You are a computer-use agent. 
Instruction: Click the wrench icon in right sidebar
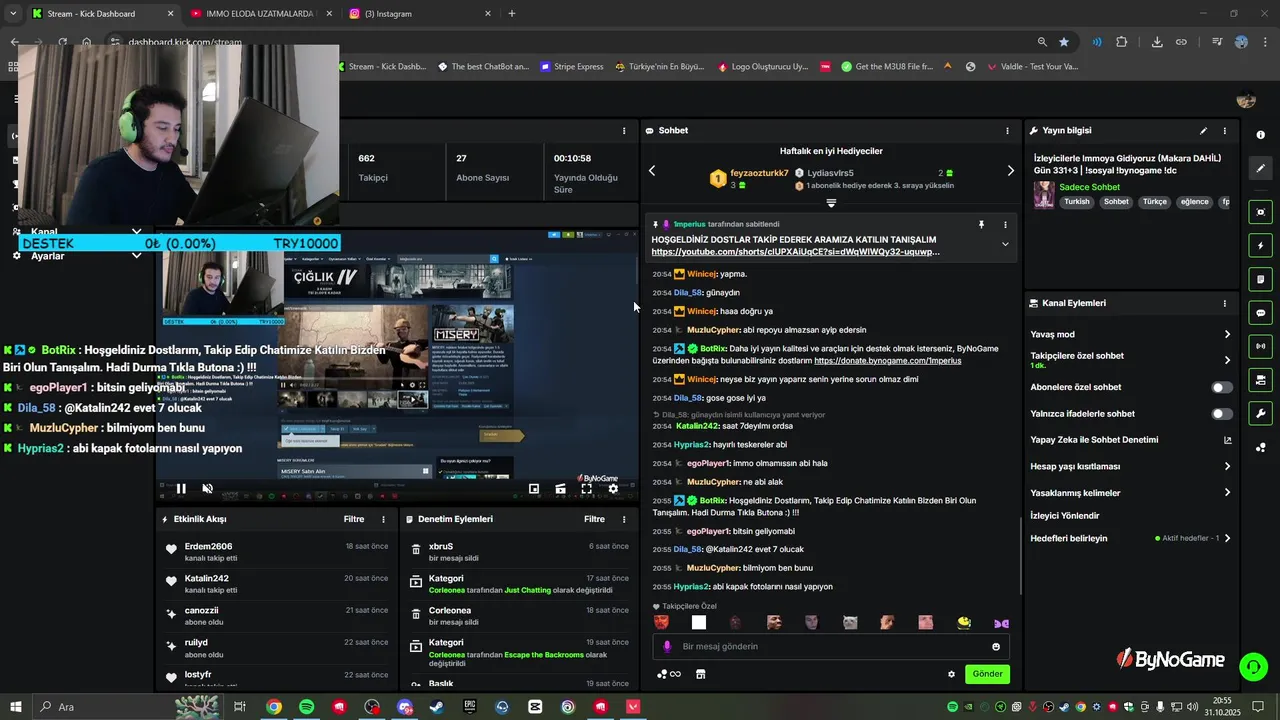[x=1260, y=413]
